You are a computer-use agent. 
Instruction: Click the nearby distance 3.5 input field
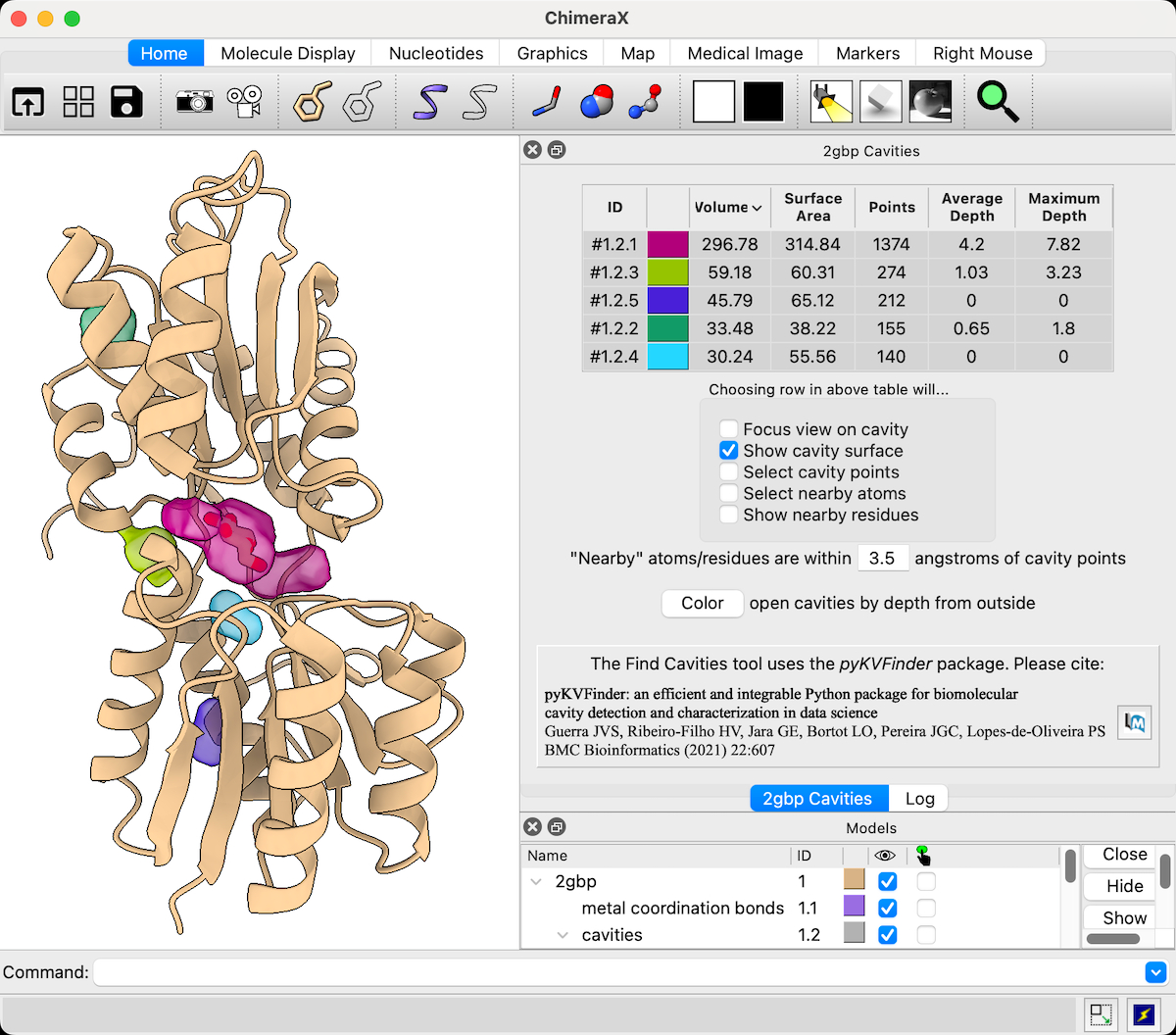tap(882, 558)
